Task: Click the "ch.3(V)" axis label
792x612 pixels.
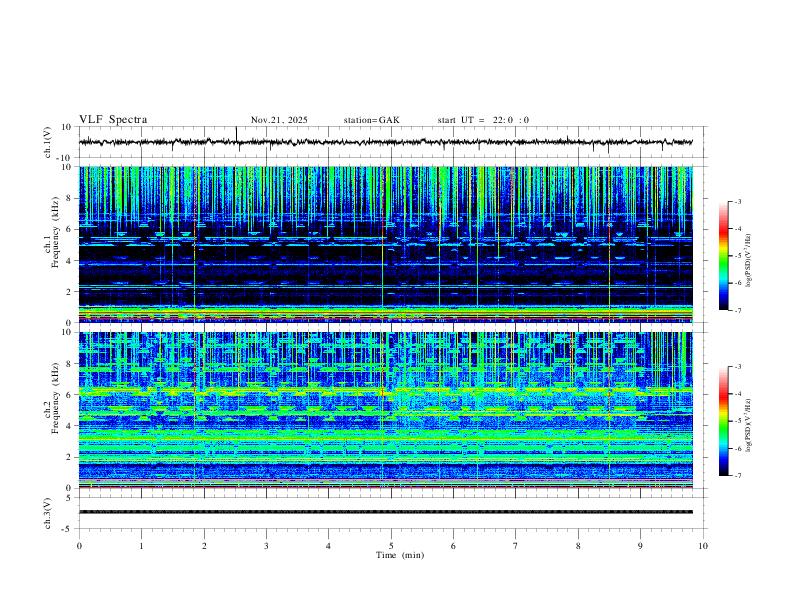Action: (x=48, y=513)
